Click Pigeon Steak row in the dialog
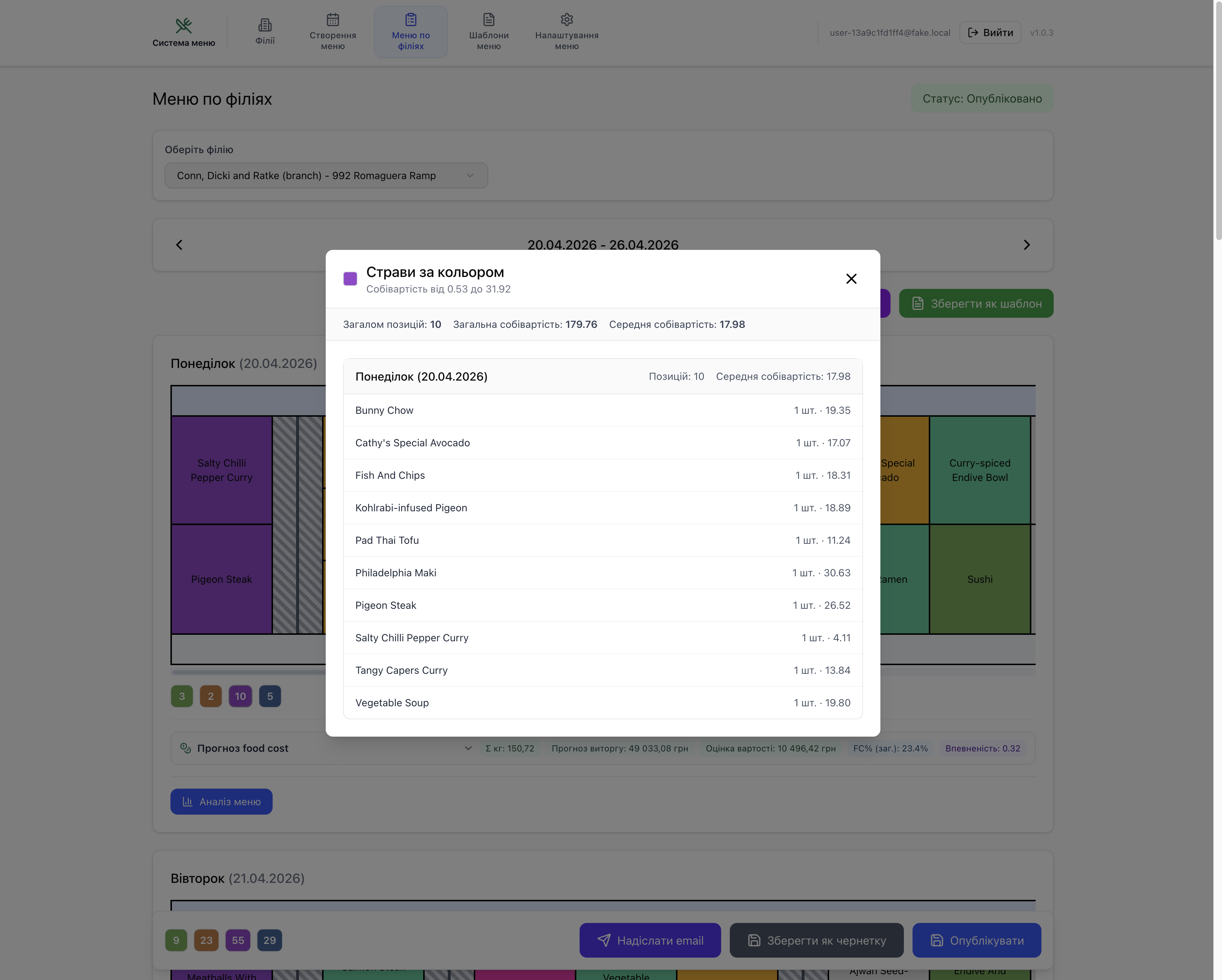The image size is (1222, 980). pos(603,605)
